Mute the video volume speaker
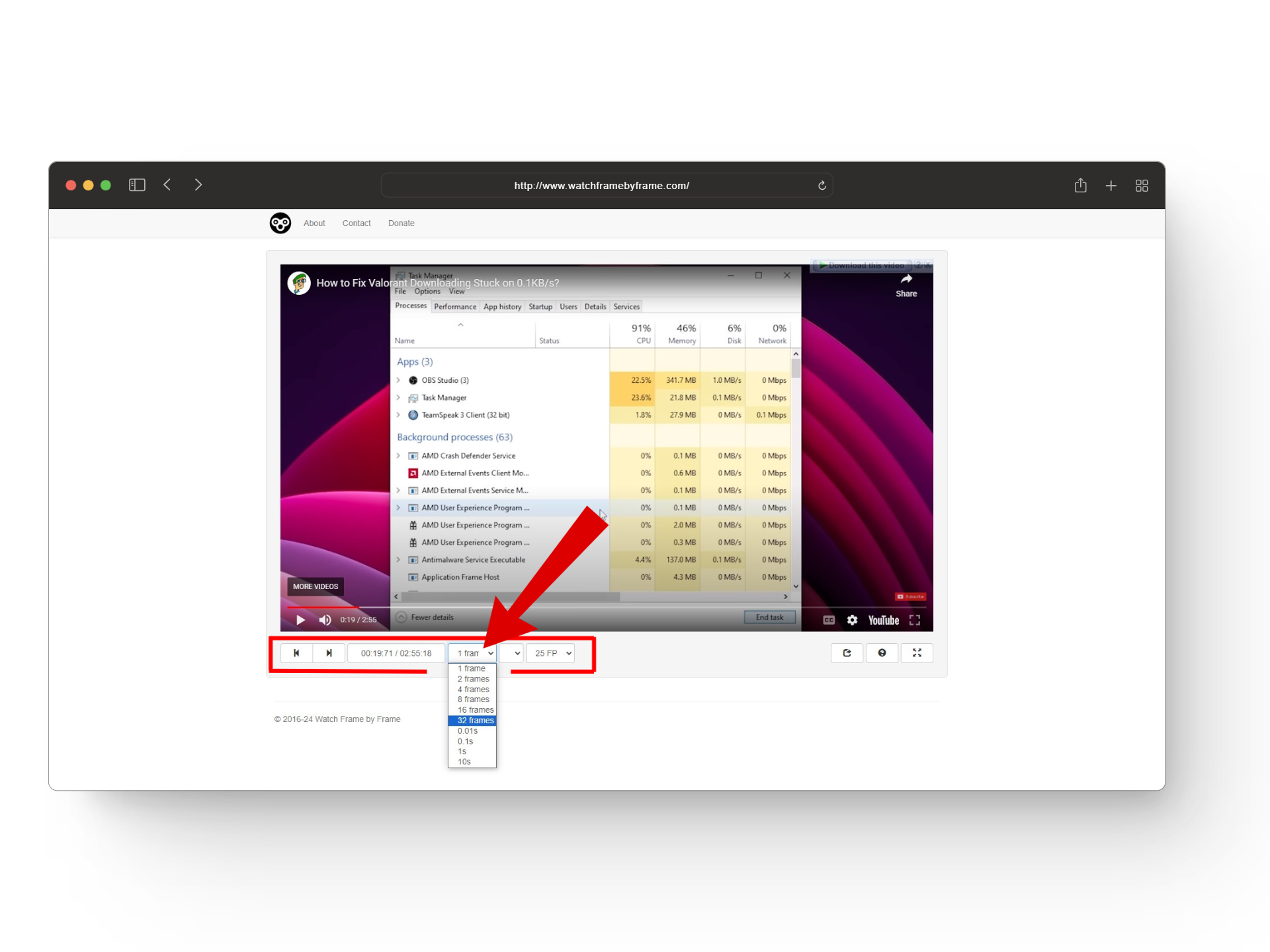Screen dimensions: 1270x952 click(x=325, y=620)
